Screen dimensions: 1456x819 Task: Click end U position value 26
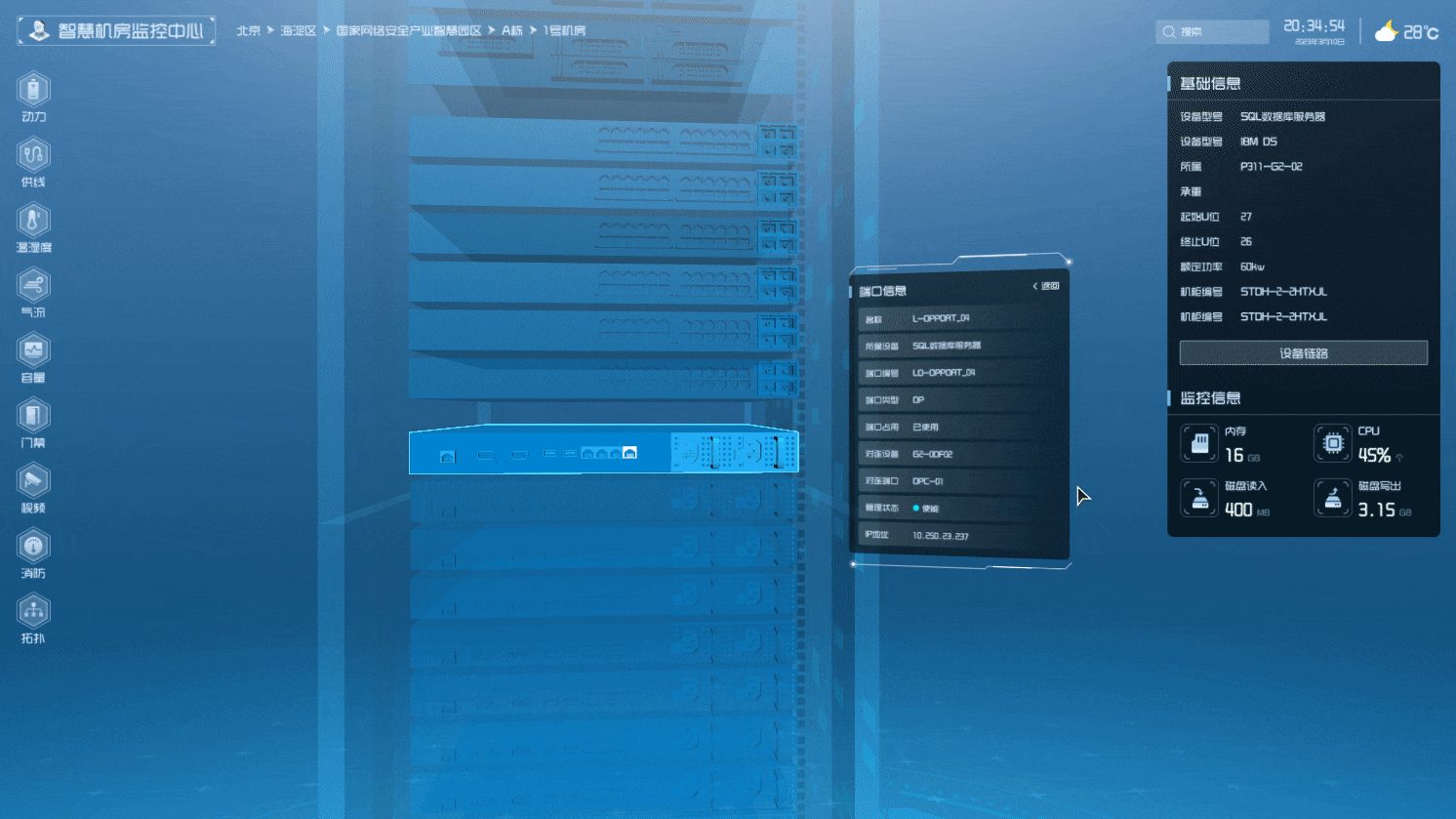point(1245,242)
